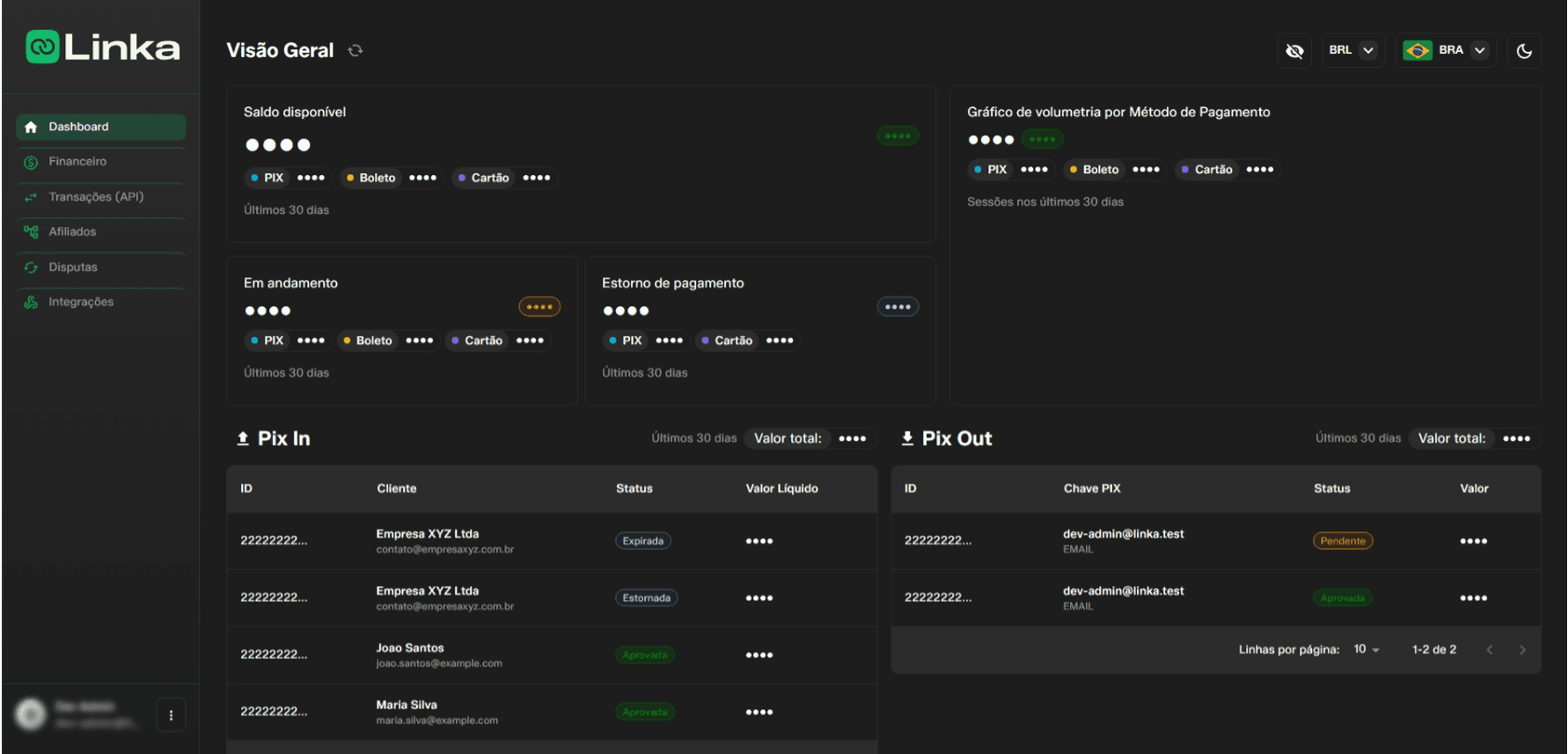This screenshot has width=1568, height=754.
Task: Click the Cliente column header
Action: (397, 488)
